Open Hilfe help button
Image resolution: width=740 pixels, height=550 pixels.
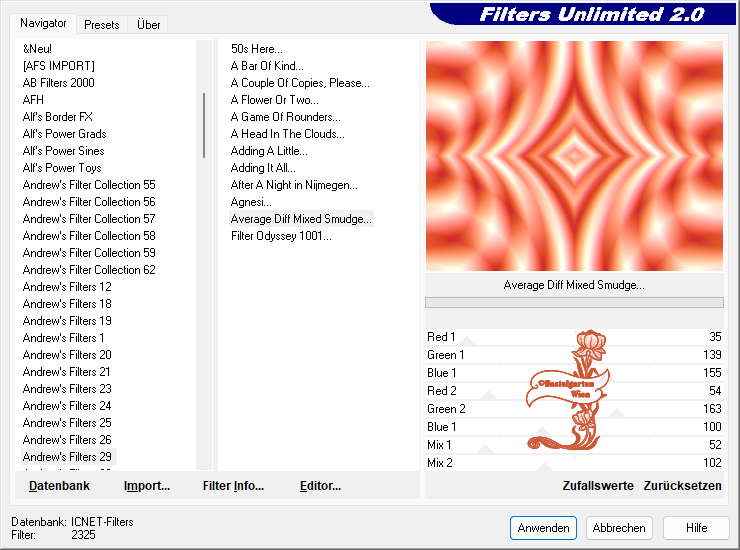[x=696, y=528]
